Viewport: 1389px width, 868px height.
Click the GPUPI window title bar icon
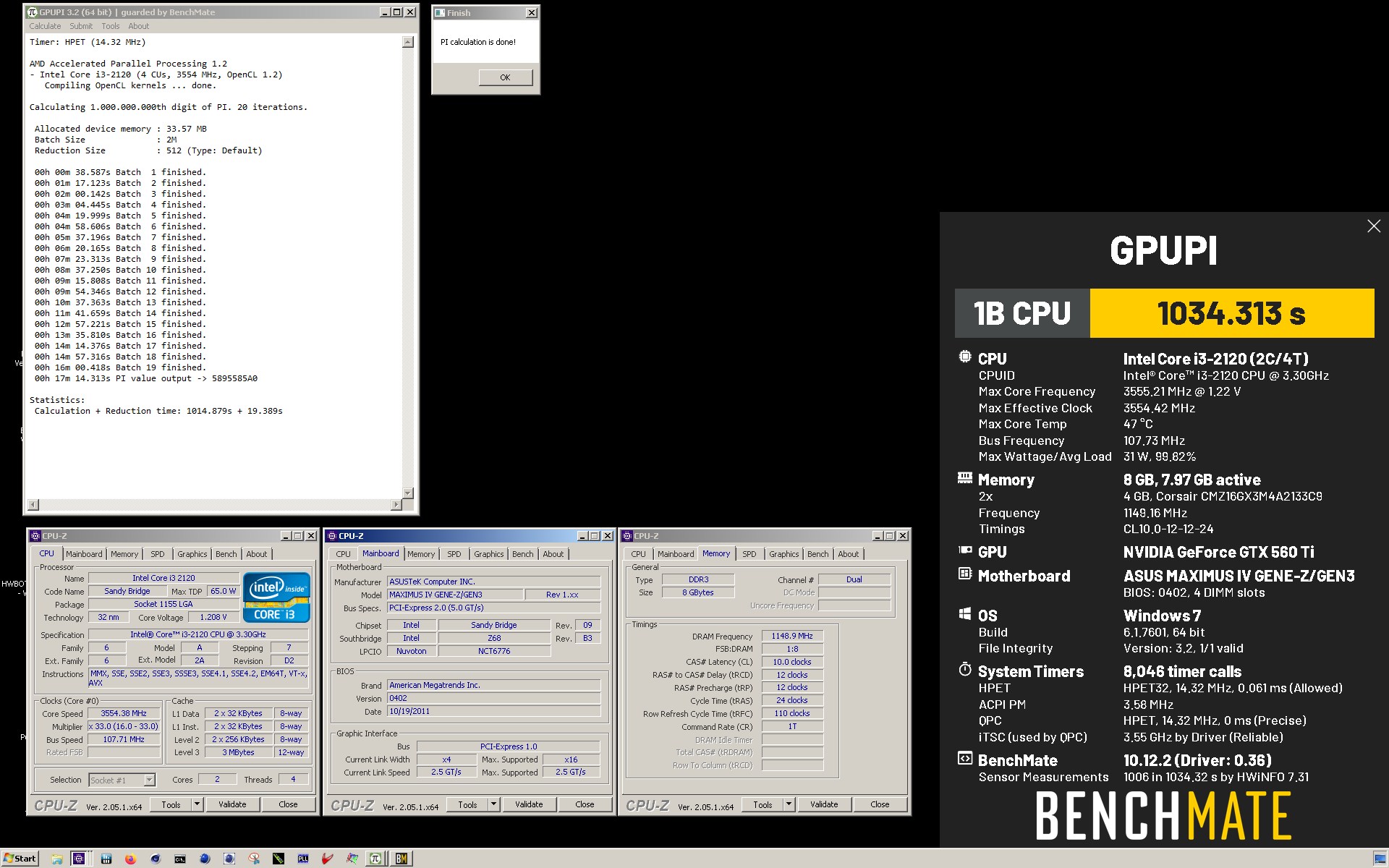pos(32,12)
